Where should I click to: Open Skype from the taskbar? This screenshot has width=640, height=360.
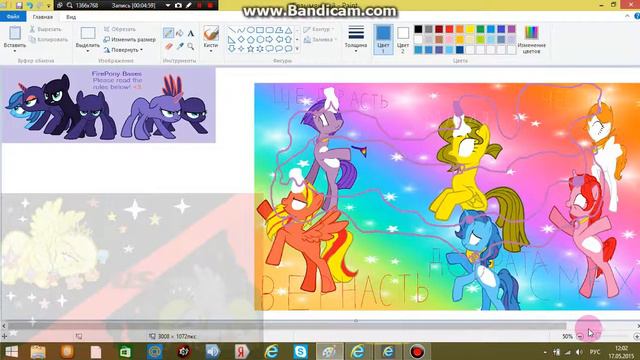click(300, 351)
